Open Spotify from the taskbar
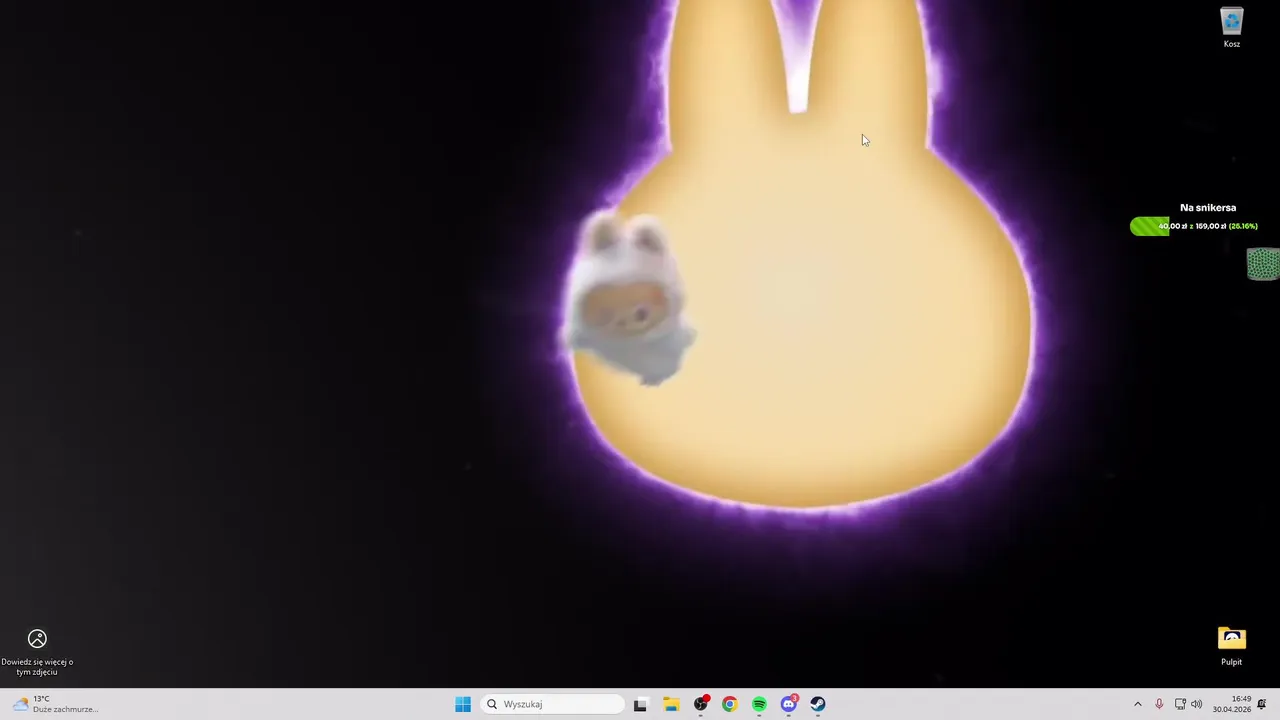Viewport: 1280px width, 720px height. [x=759, y=704]
